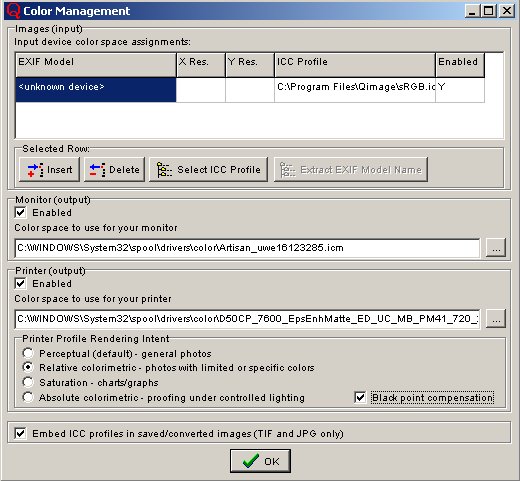This screenshot has width=520, height=481.
Task: Click the Insert row button
Action: tap(49, 170)
